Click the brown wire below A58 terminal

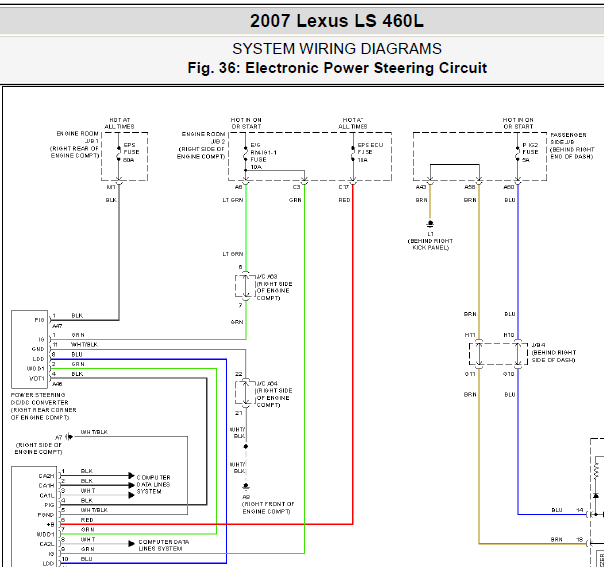[x=478, y=260]
